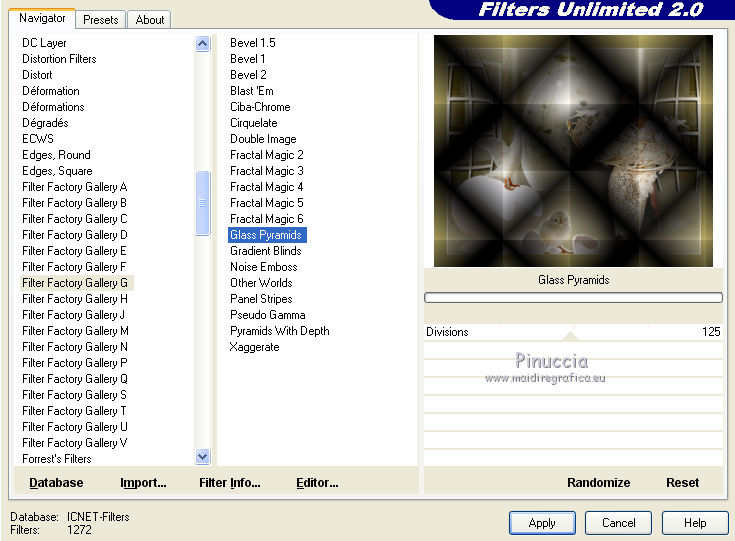Viewport: 735px width, 541px height.
Task: Select the ECWS category
Action: click(38, 138)
